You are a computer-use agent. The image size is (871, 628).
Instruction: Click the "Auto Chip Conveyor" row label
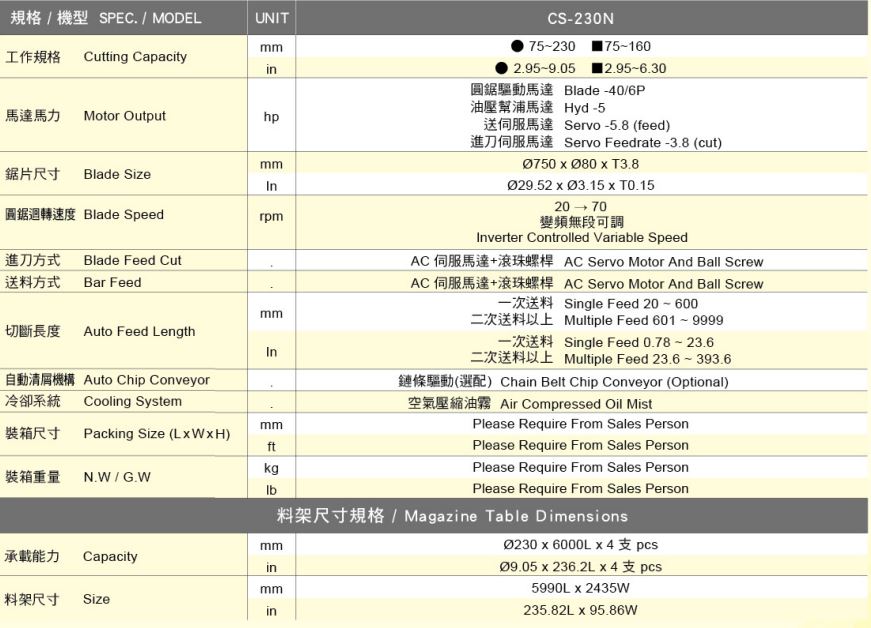click(x=147, y=380)
